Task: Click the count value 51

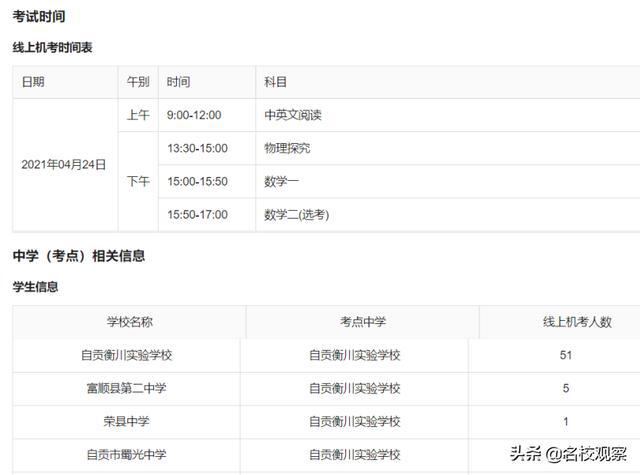Action: tap(566, 355)
